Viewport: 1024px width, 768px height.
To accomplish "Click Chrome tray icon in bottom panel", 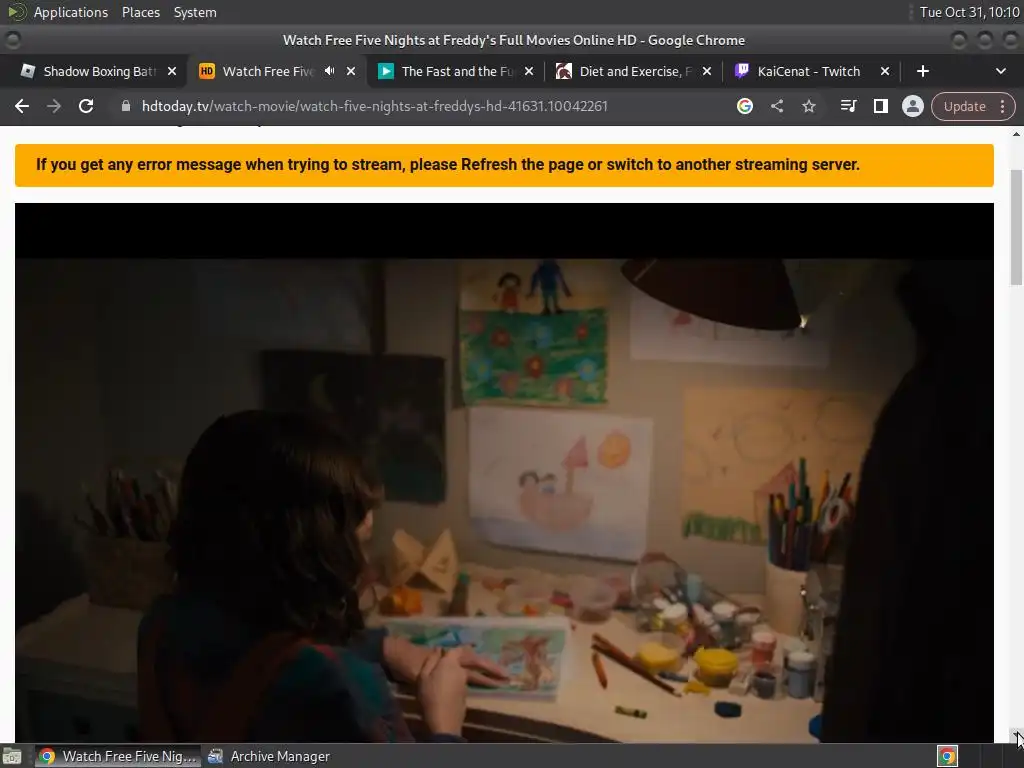I will click(x=948, y=756).
